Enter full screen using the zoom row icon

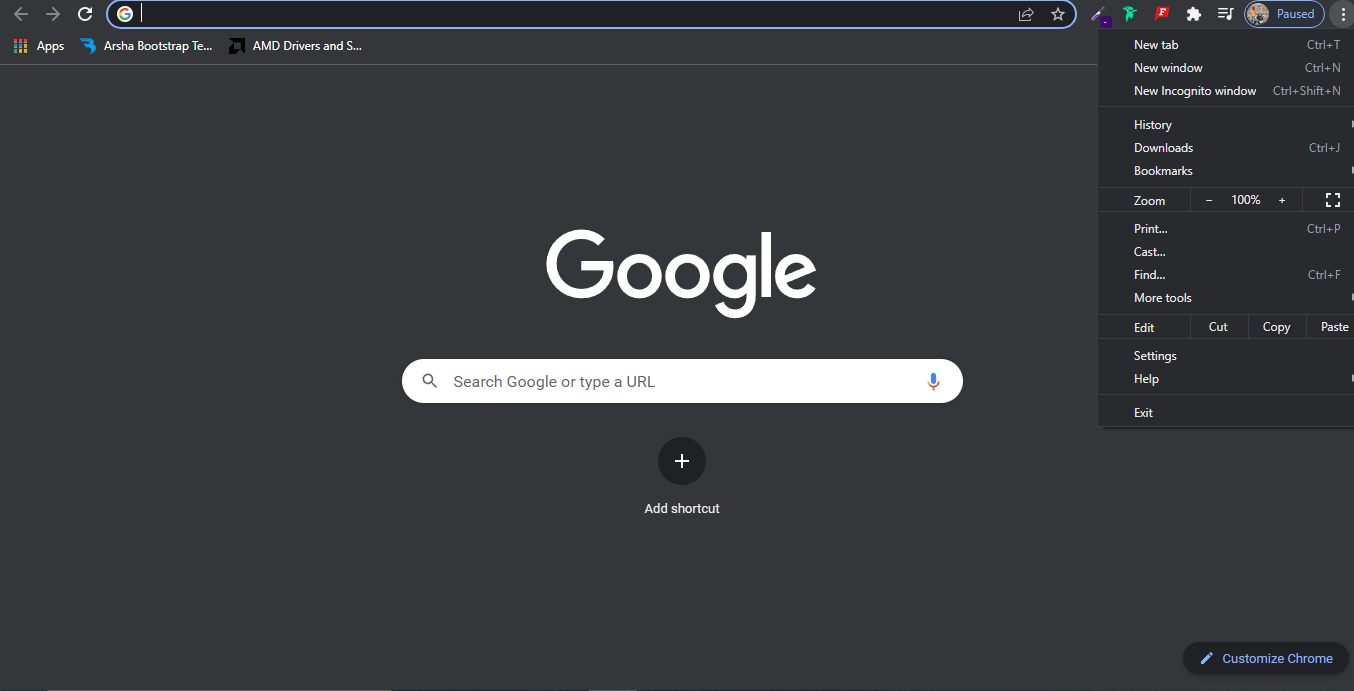(x=1332, y=200)
